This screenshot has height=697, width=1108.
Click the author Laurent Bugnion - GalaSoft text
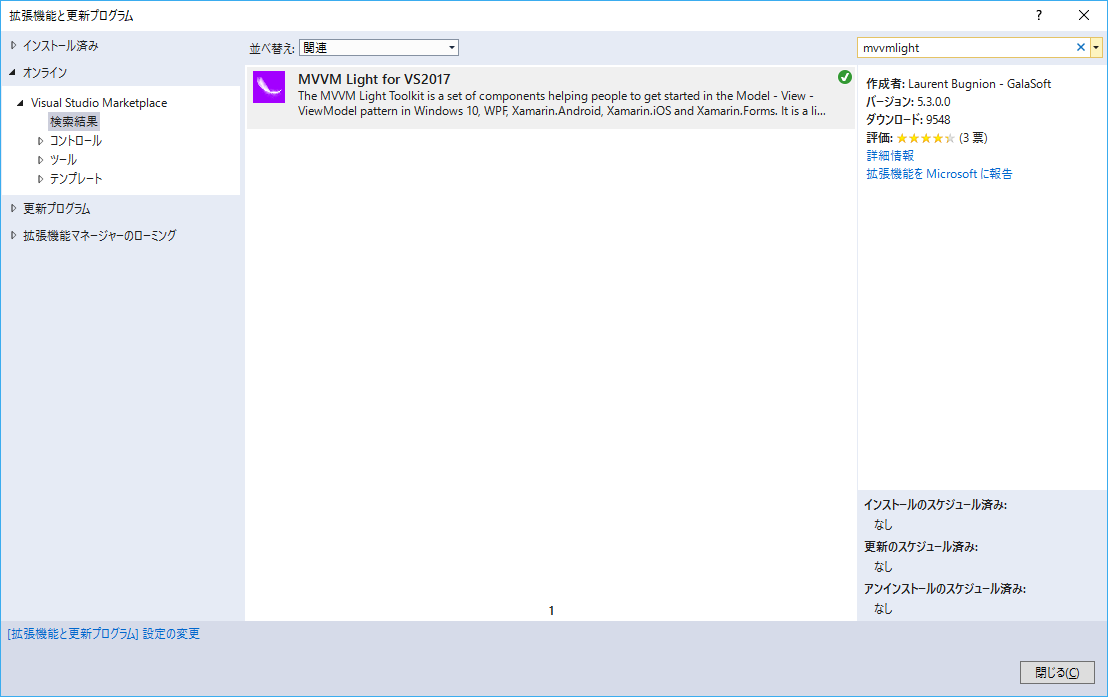[979, 83]
